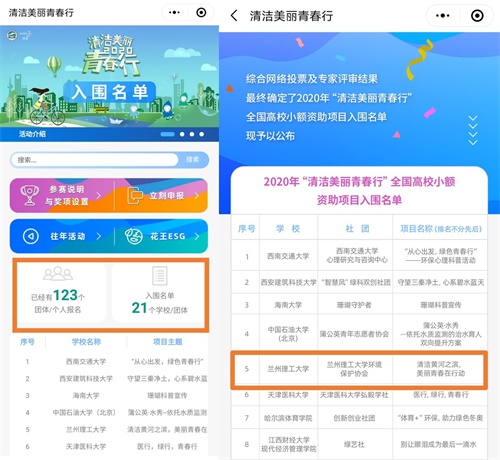The width and height of the screenshot is (500, 460).
Task: Select the third banner carousel dot
Action: pyautogui.click(x=192, y=134)
